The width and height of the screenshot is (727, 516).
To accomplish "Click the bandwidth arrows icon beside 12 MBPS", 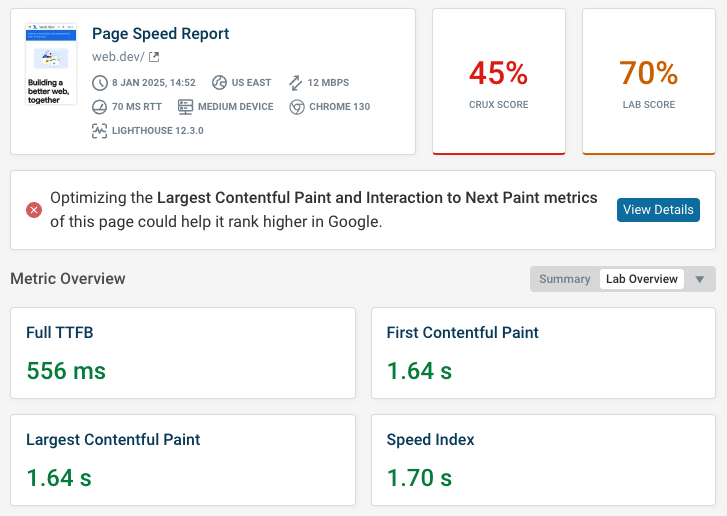I will [x=295, y=83].
